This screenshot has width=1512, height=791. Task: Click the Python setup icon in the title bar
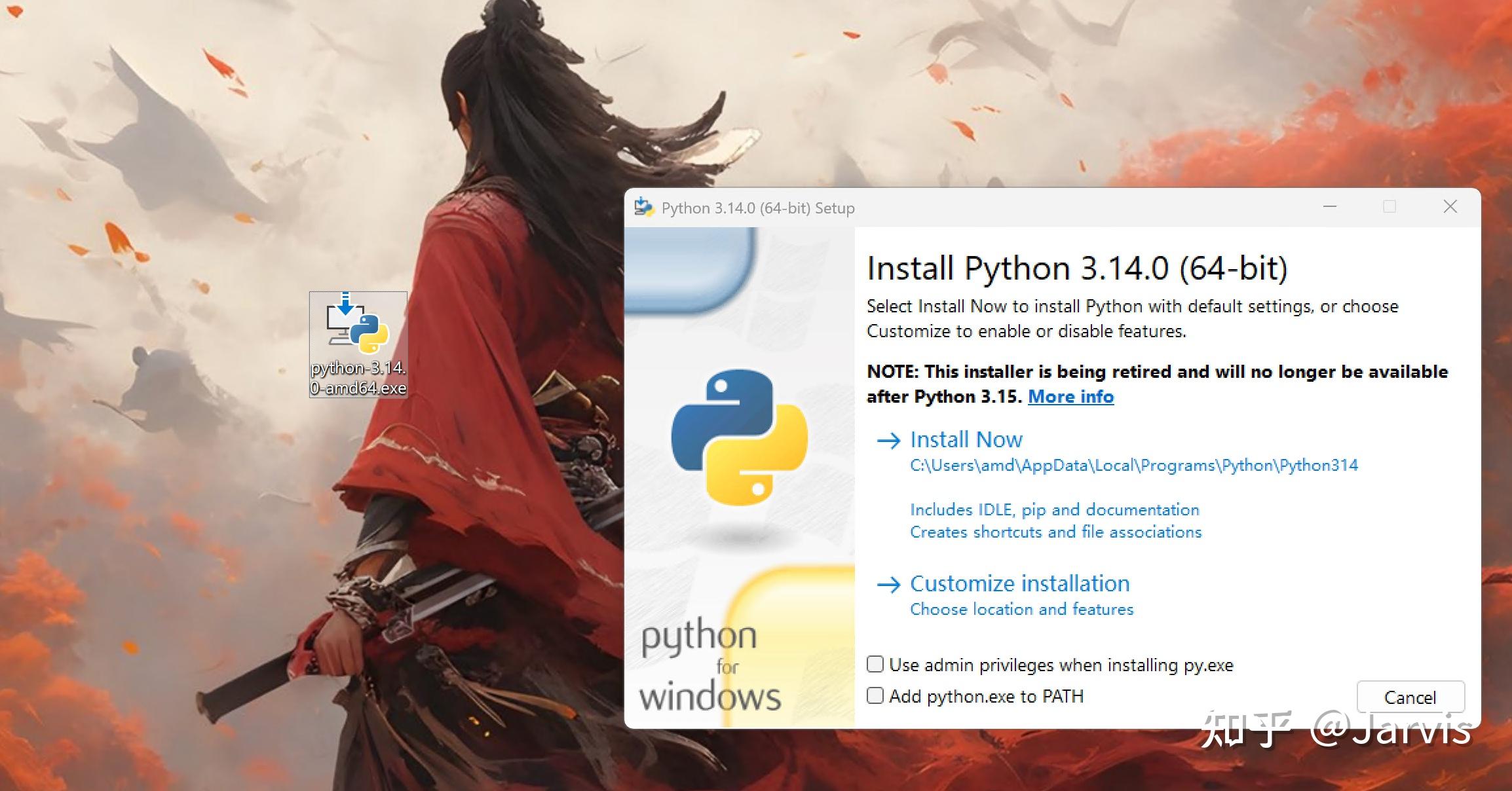coord(644,208)
